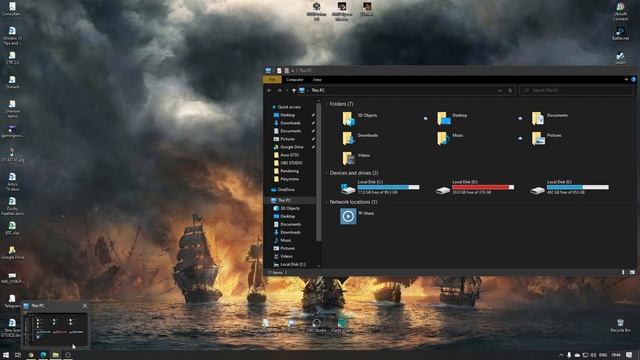Expand the ribbon with the chevron

626,79
